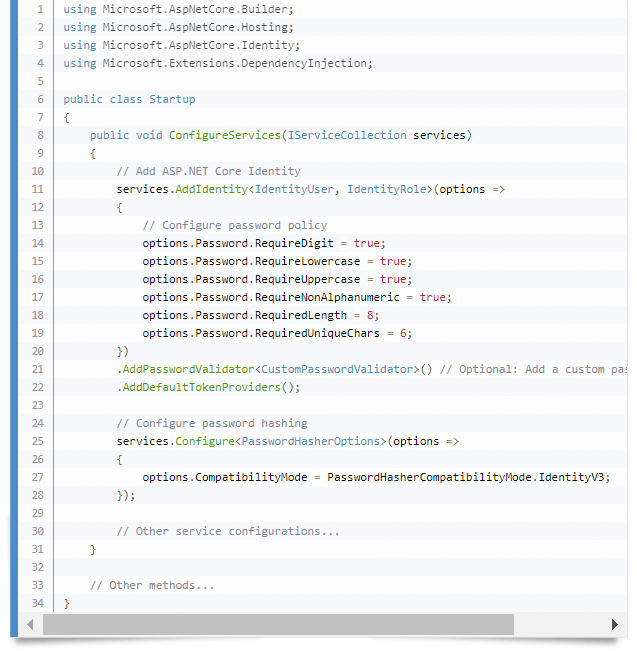
Task: Click line number 34 in the gutter
Action: pos(37,603)
